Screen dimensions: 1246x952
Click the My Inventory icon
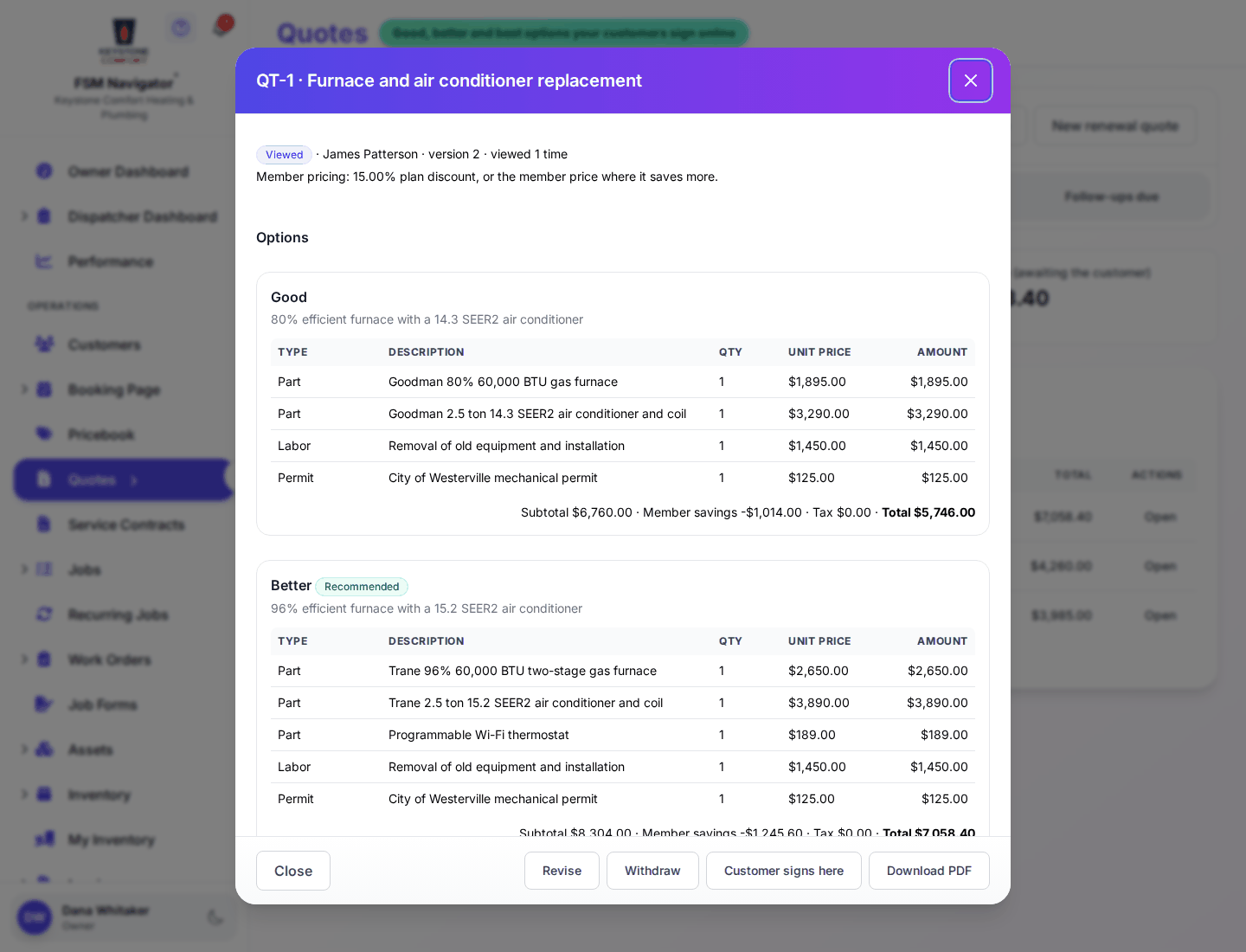(x=44, y=839)
